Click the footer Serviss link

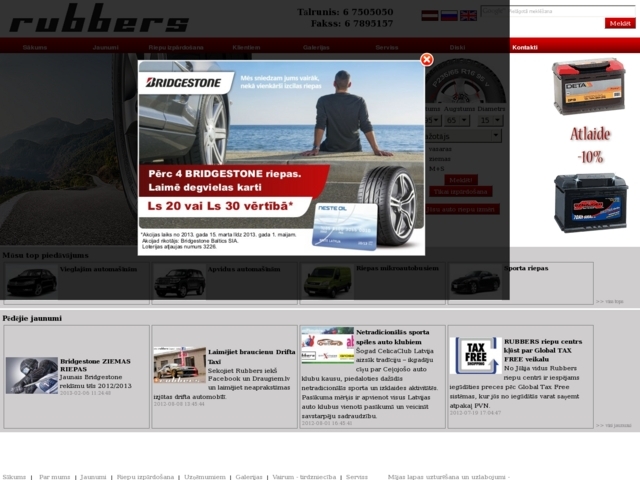pos(357,477)
